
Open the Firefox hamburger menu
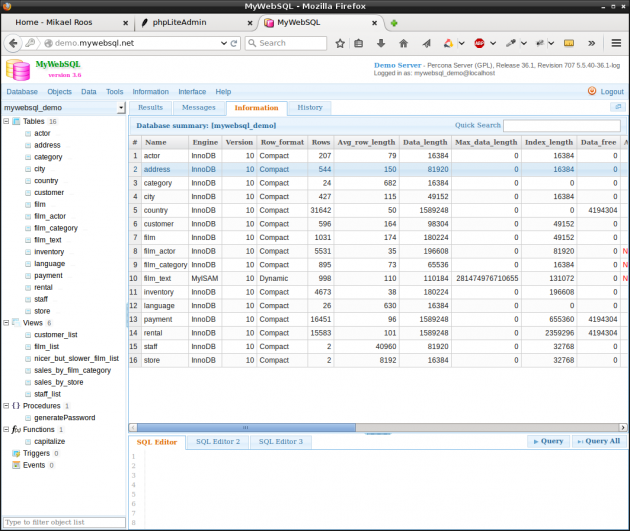pyautogui.click(x=616, y=43)
